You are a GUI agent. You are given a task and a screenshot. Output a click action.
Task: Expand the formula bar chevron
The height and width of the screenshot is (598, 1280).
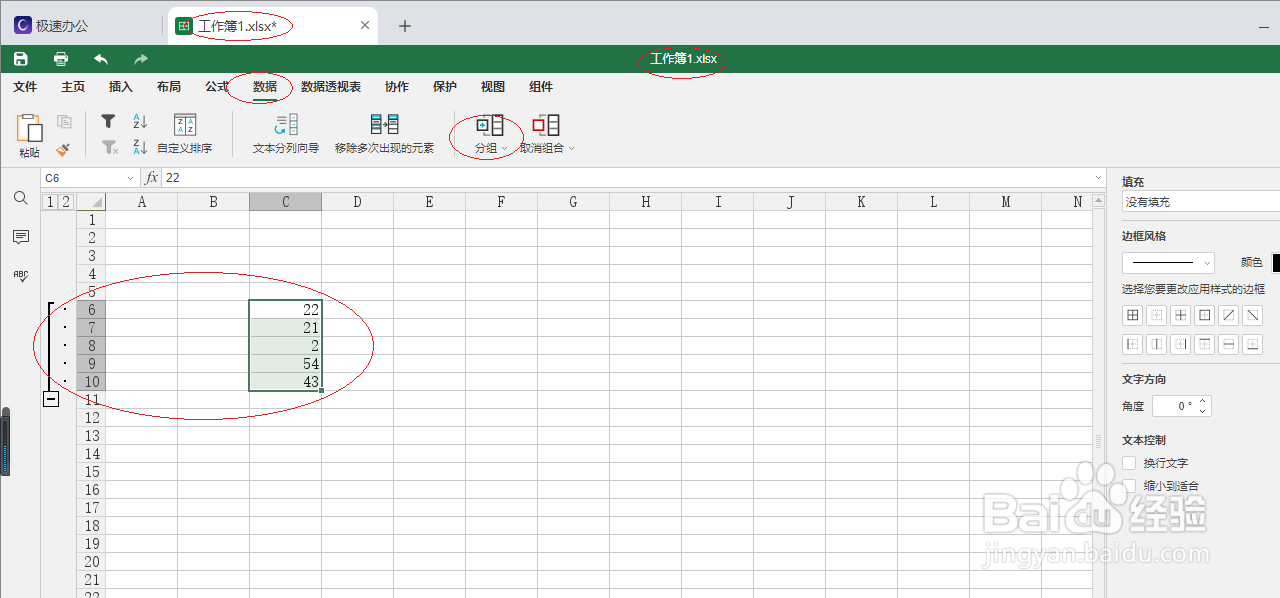(1099, 178)
